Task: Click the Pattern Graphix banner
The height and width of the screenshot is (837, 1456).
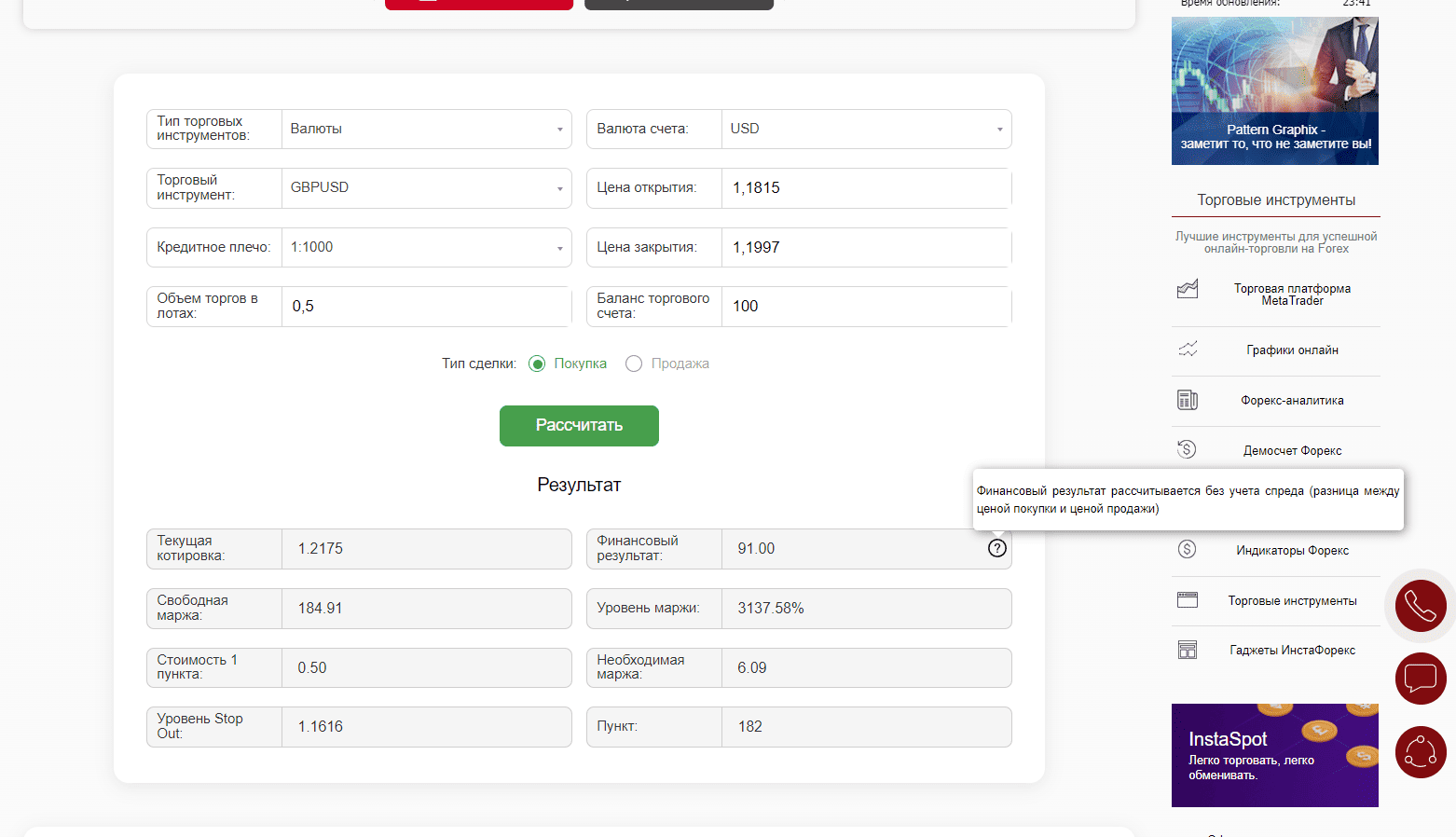Action: coord(1274,90)
